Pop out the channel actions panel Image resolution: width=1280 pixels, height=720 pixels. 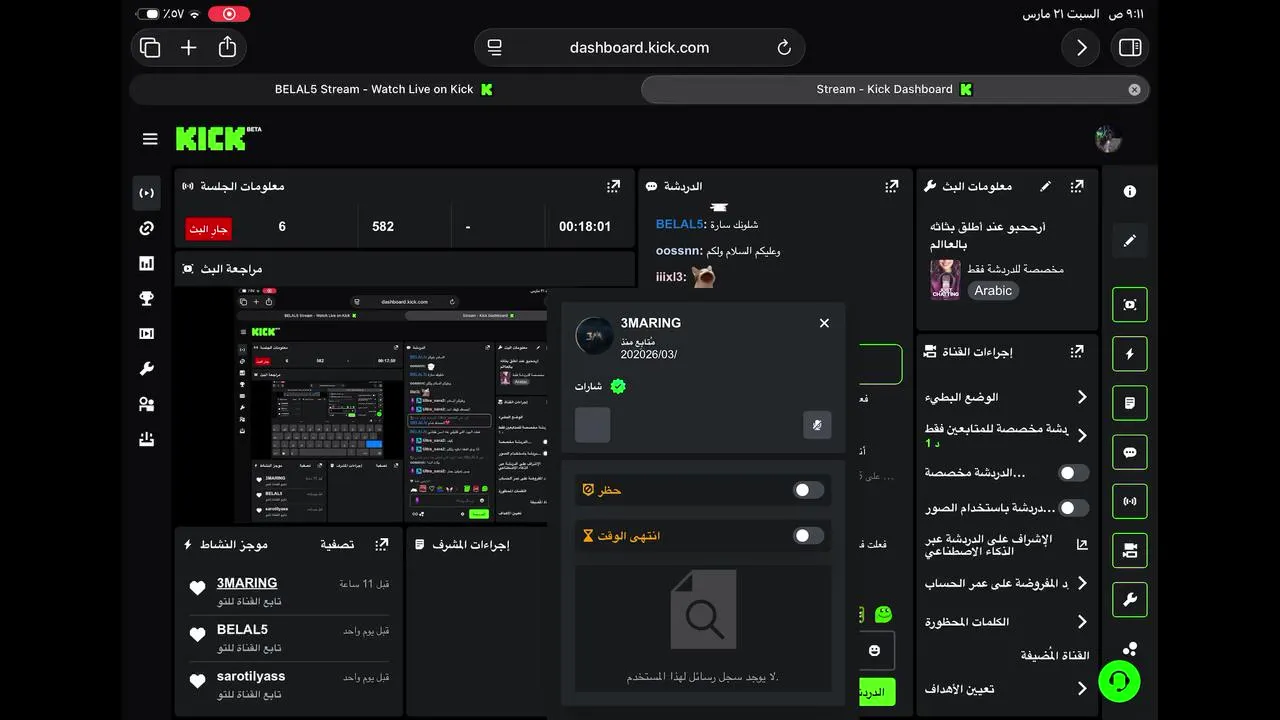pyautogui.click(x=1077, y=352)
